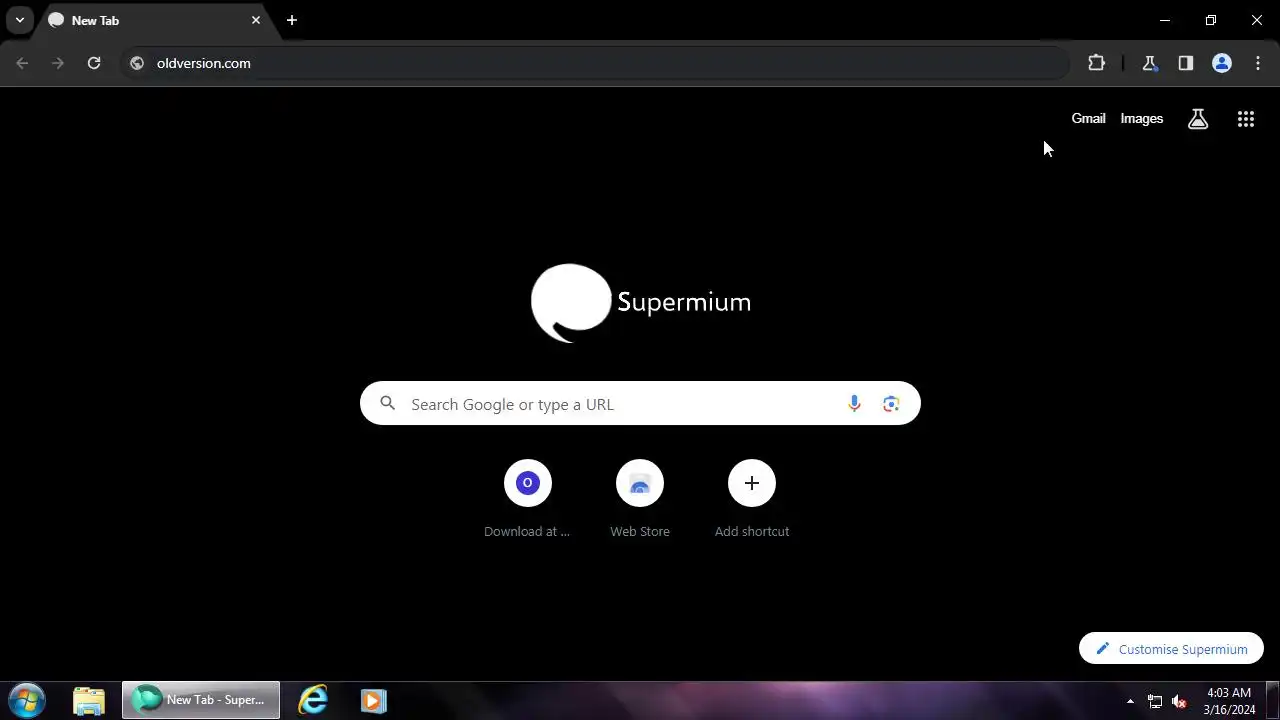Select New Tab - Supermium taskbar button
Image resolution: width=1280 pixels, height=720 pixels.
click(201, 700)
